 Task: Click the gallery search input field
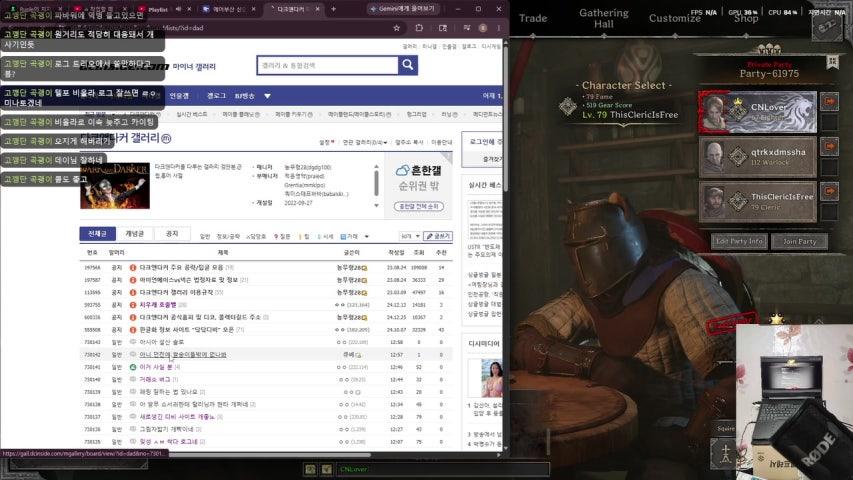[327, 65]
